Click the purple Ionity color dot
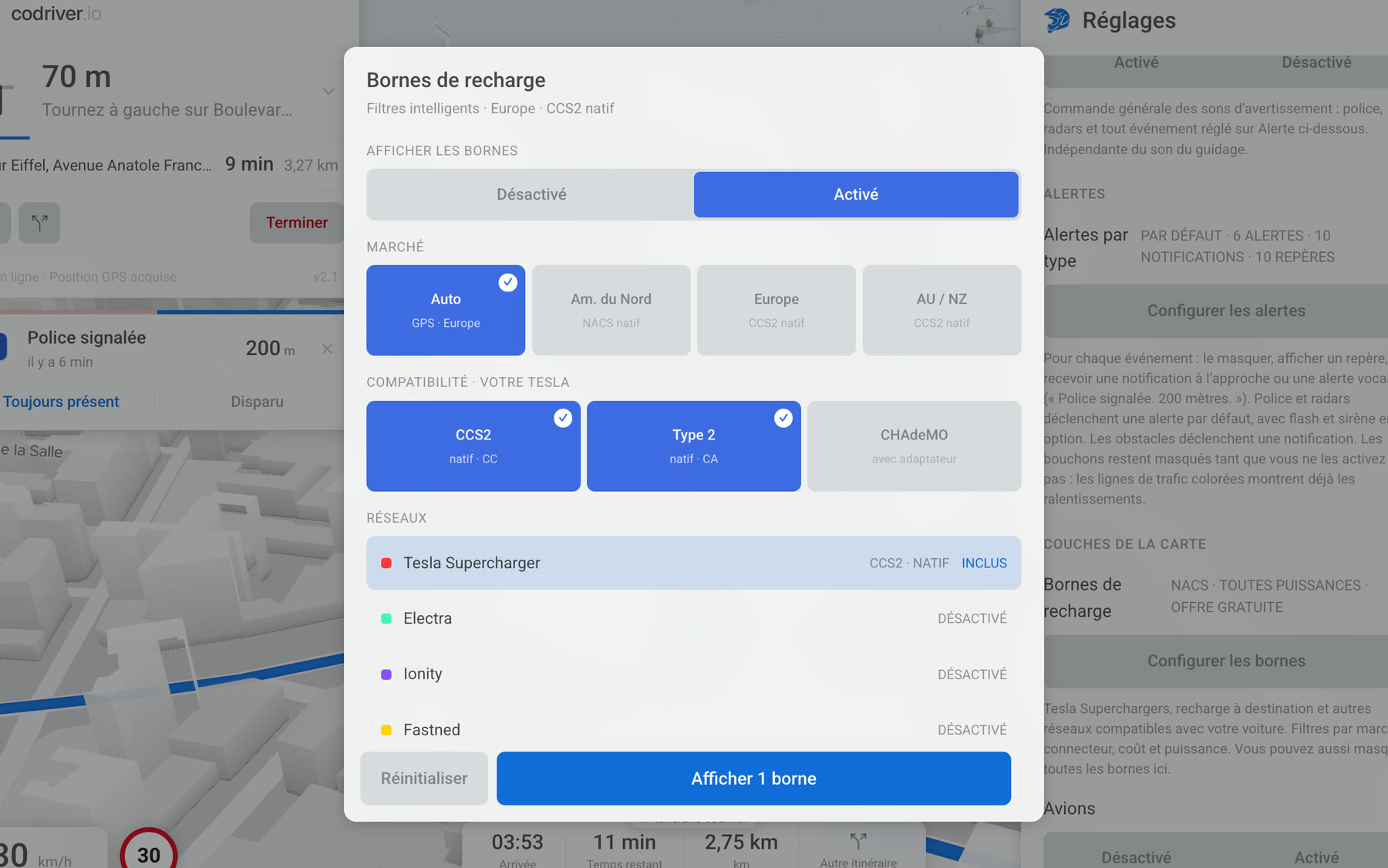Viewport: 1388px width, 868px height. click(386, 675)
